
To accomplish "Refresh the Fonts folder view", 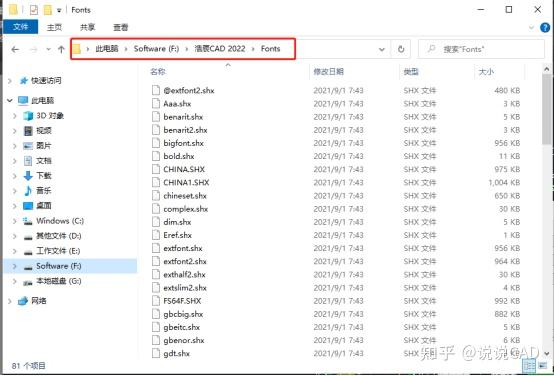I will tap(401, 49).
